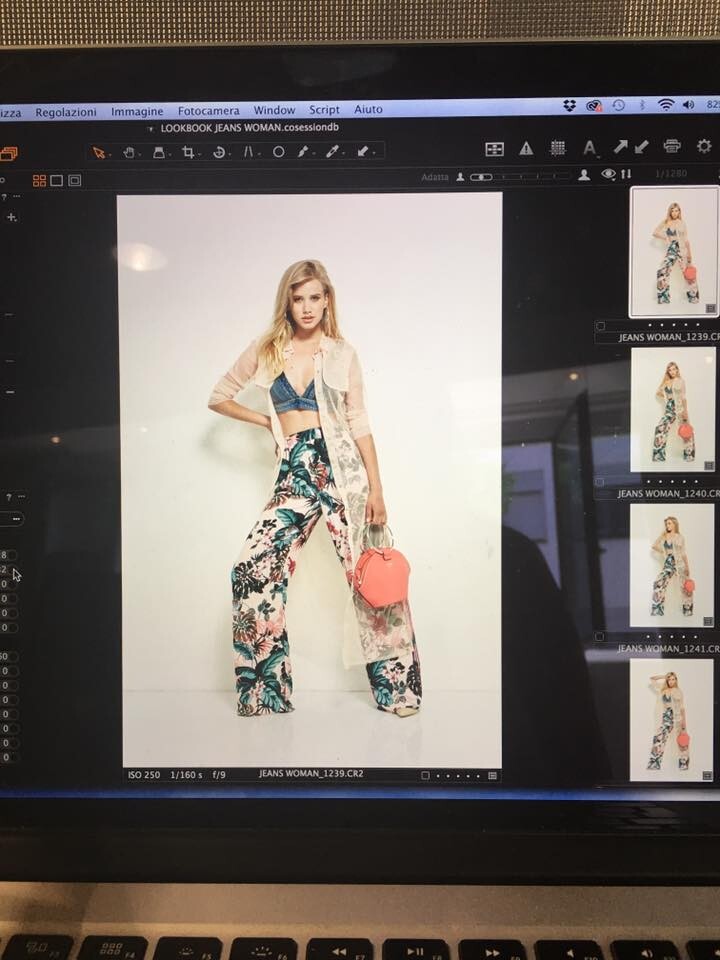Select the pointer cursor tool
This screenshot has height=960, width=720.
coord(99,152)
